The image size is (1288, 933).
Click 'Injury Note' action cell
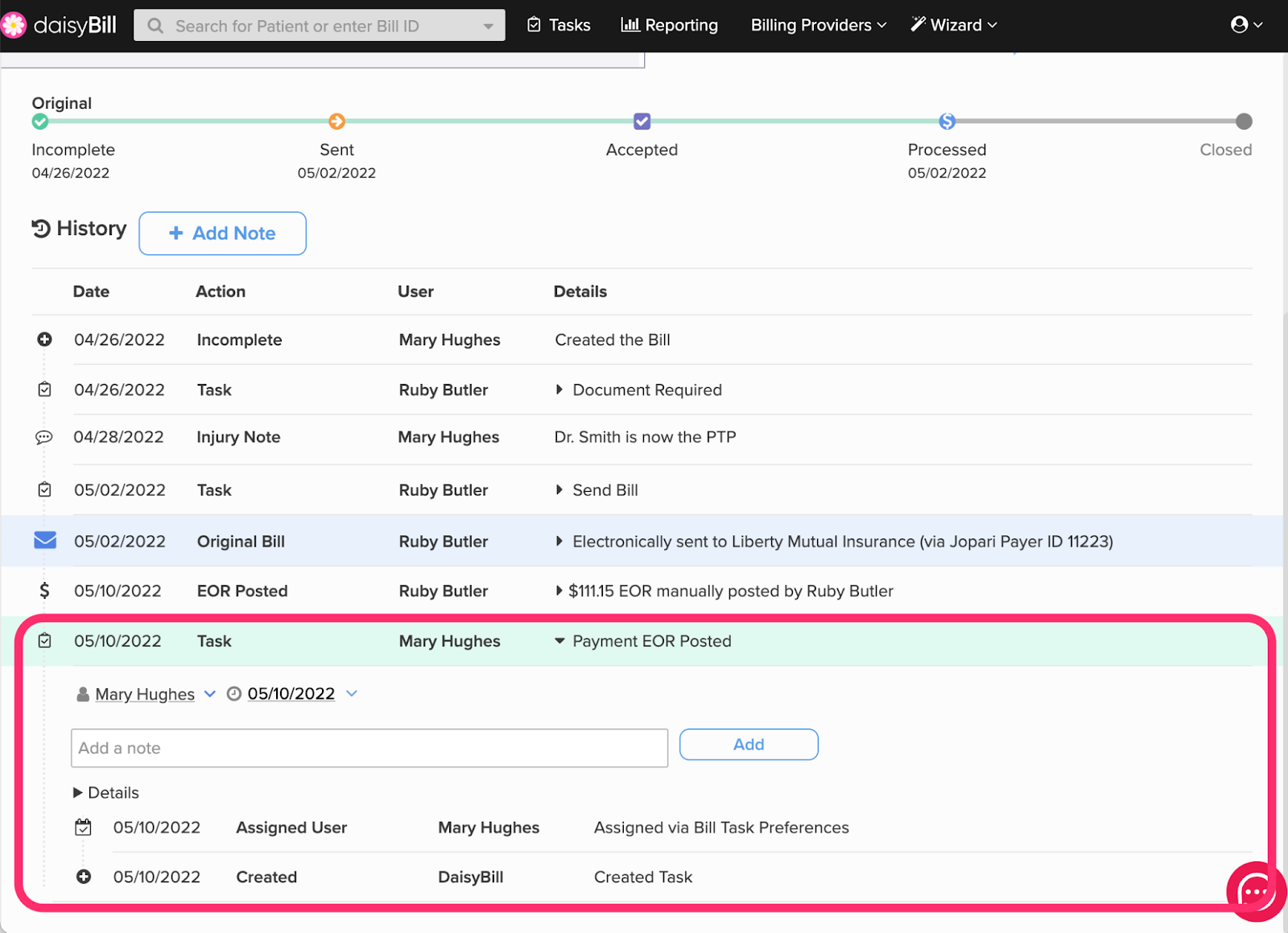click(x=238, y=437)
